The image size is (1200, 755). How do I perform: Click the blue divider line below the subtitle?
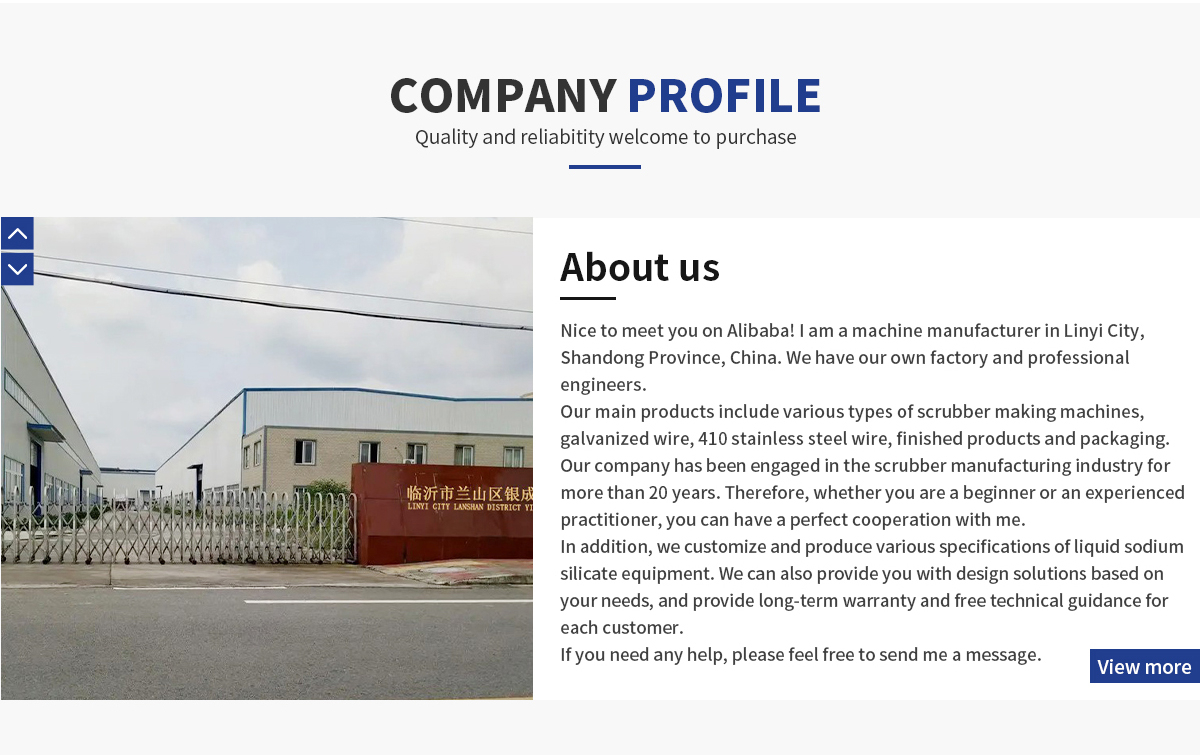pos(605,167)
